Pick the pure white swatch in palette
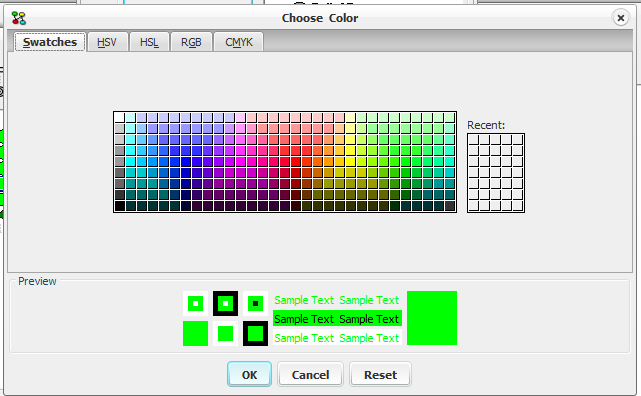This screenshot has width=641, height=396. 119,118
